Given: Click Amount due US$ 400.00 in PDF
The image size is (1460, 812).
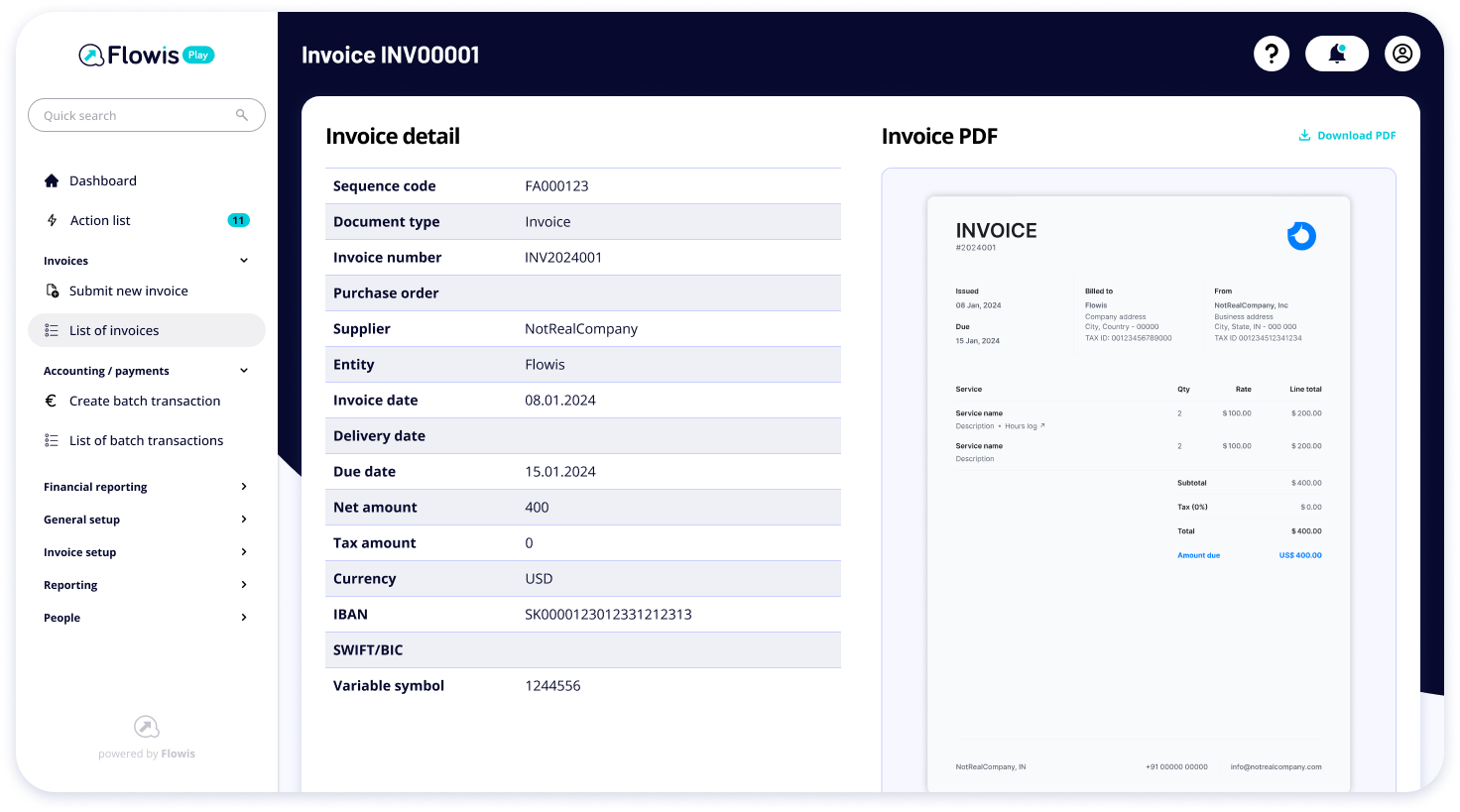Looking at the screenshot, I should click(x=1250, y=555).
